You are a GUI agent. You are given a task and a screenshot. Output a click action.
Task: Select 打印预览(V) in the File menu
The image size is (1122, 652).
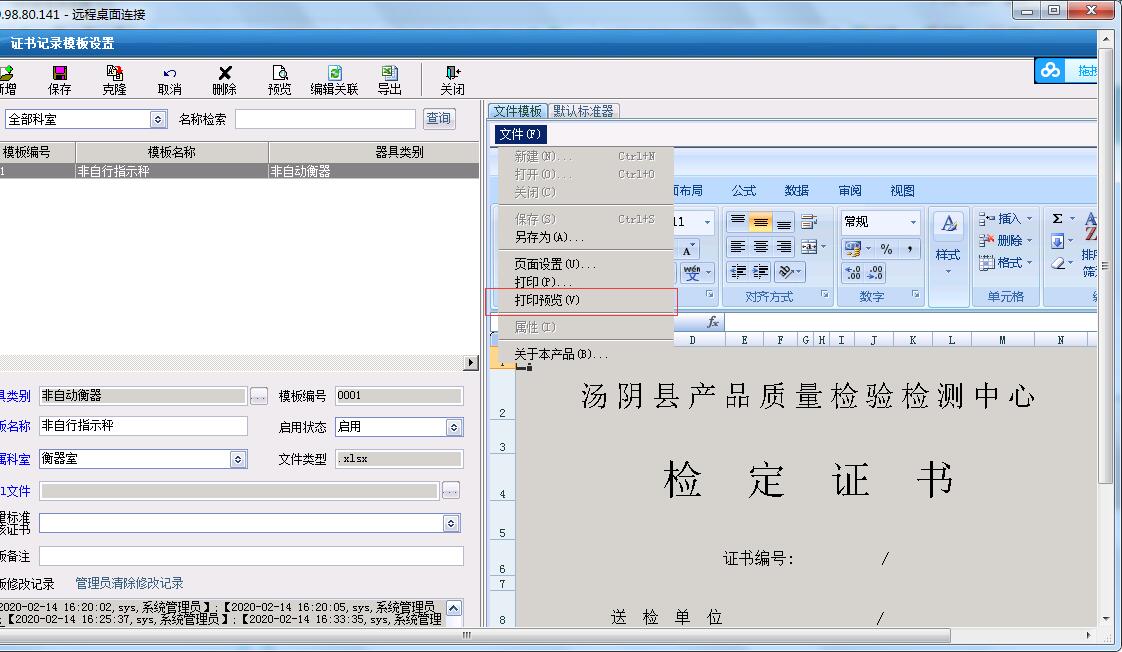coord(547,301)
